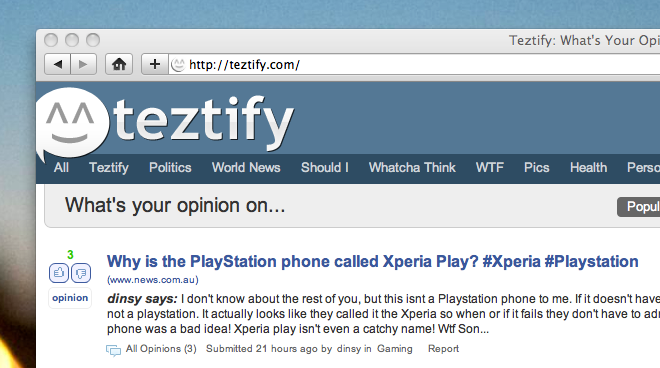Open the Should I category
The image size is (660, 368).
(325, 168)
